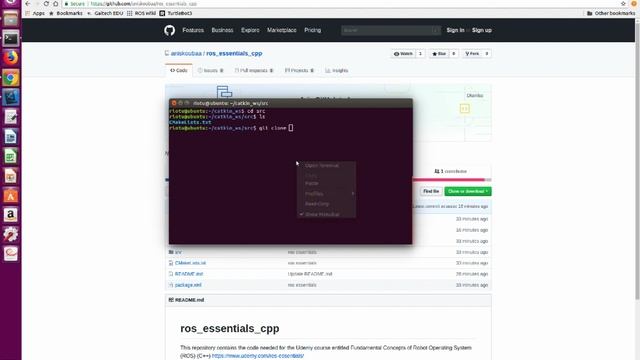Image resolution: width=640 pixels, height=360 pixels.
Task: Click the GitHub Octocat logo
Action: coord(169,30)
